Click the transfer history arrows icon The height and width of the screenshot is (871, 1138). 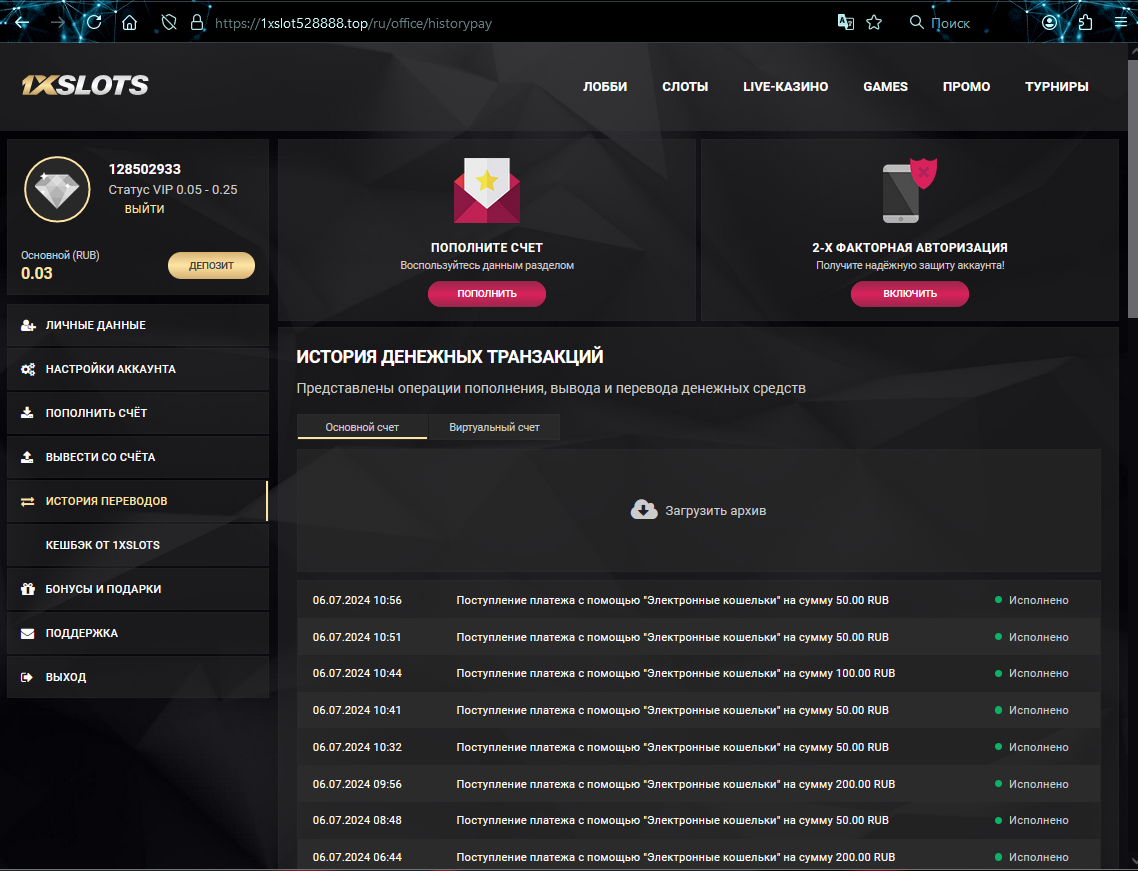(28, 502)
